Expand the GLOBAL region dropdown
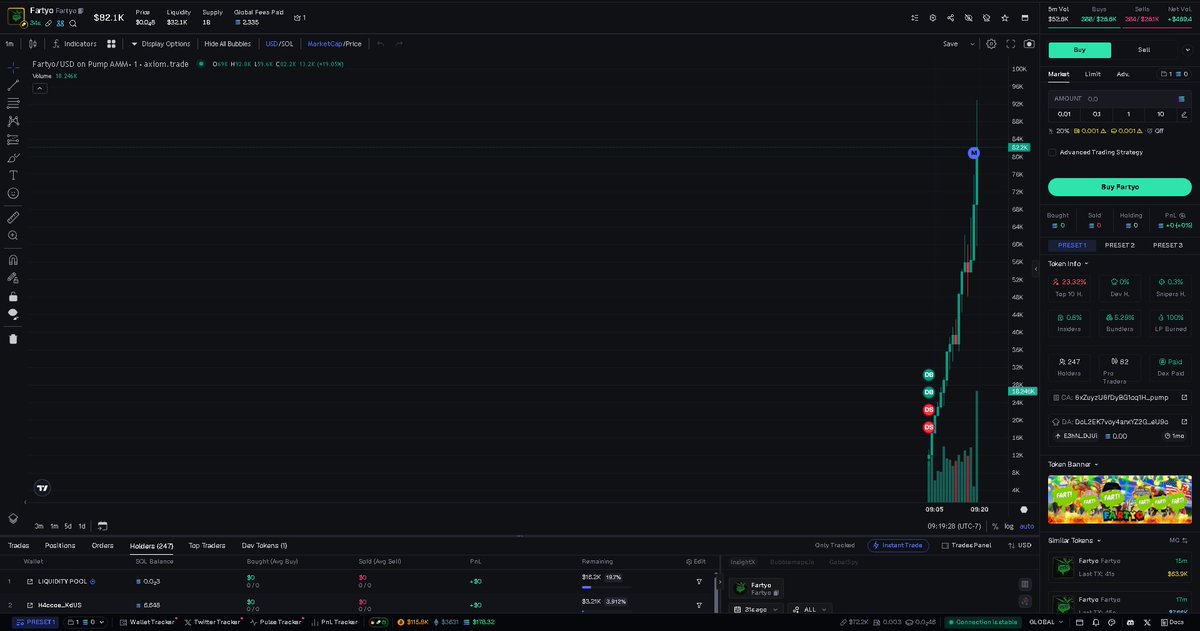The image size is (1200, 631). [x=1047, y=622]
